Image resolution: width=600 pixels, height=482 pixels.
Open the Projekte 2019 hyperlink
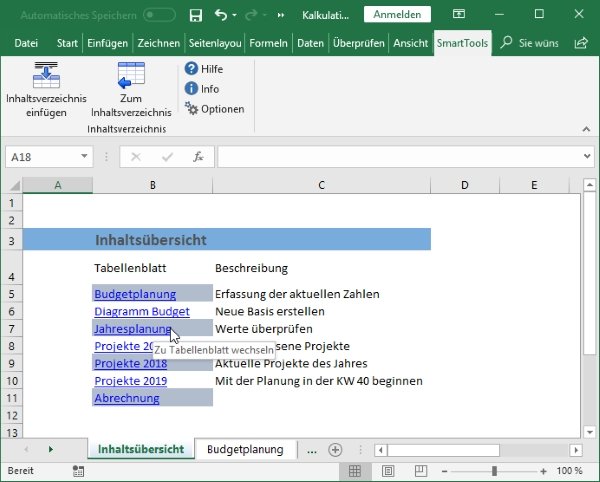(130, 381)
